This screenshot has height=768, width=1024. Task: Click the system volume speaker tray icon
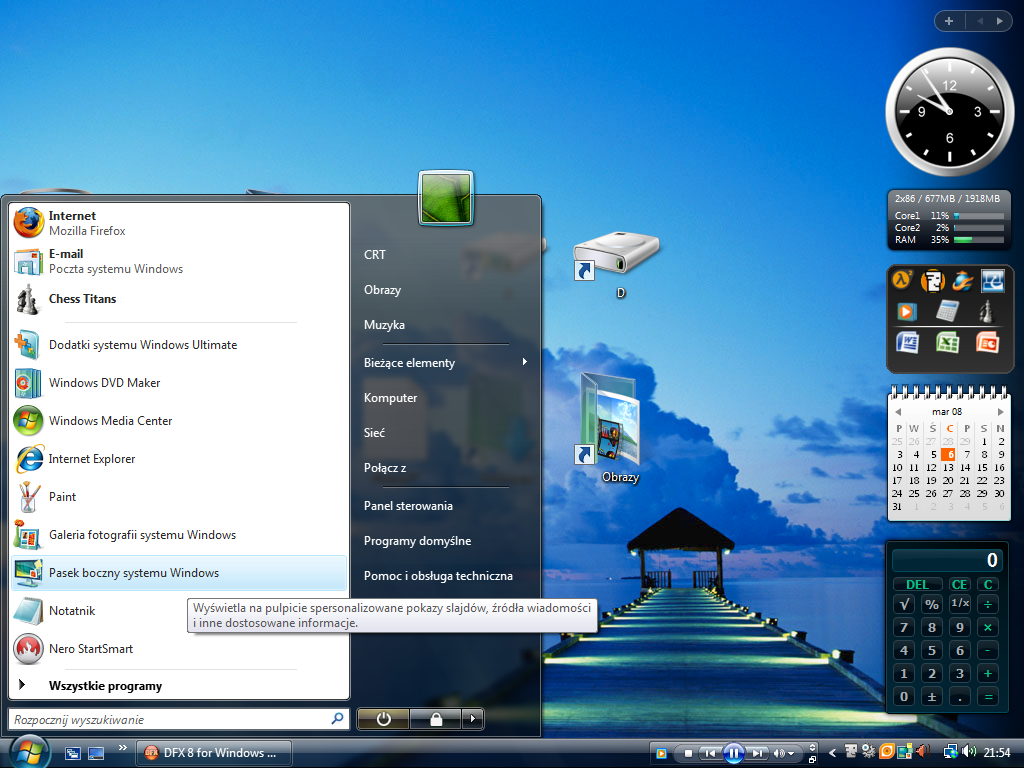click(968, 752)
